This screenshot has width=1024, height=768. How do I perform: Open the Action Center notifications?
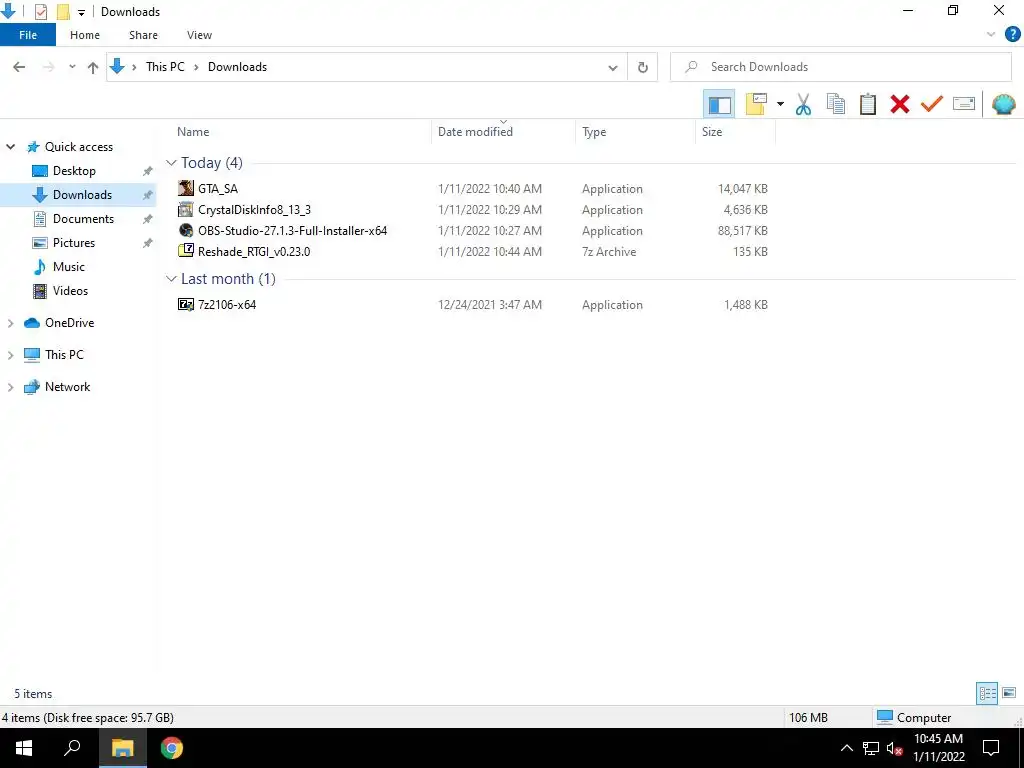[x=991, y=748]
